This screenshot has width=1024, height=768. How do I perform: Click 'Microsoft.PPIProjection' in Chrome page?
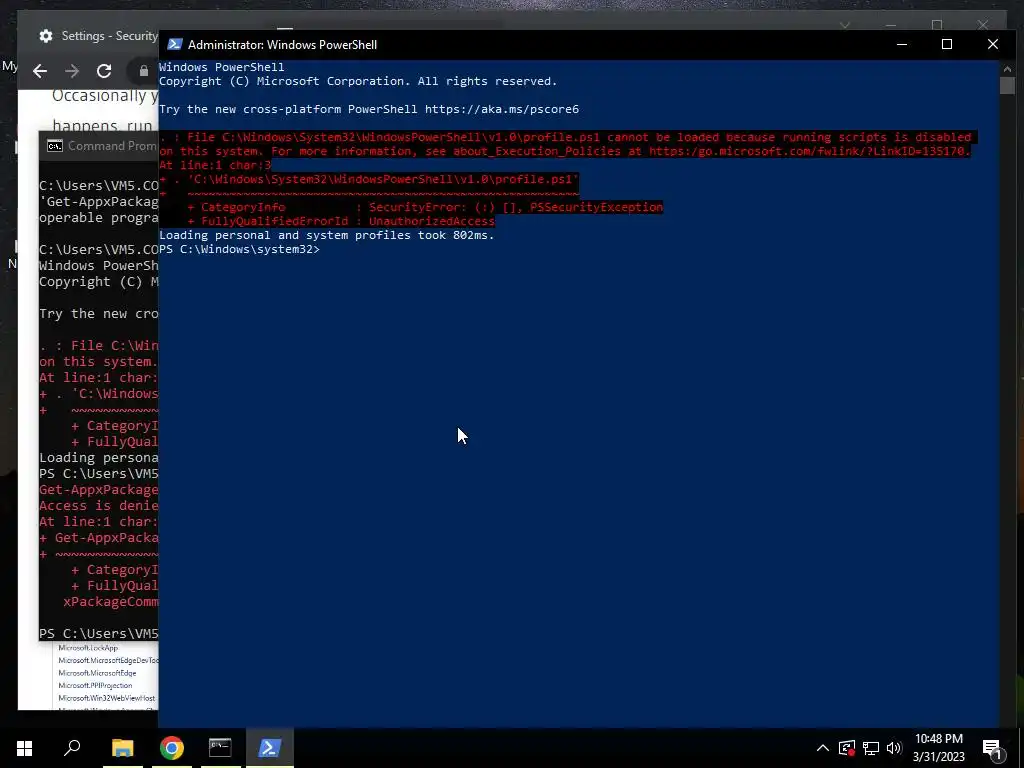tap(95, 685)
